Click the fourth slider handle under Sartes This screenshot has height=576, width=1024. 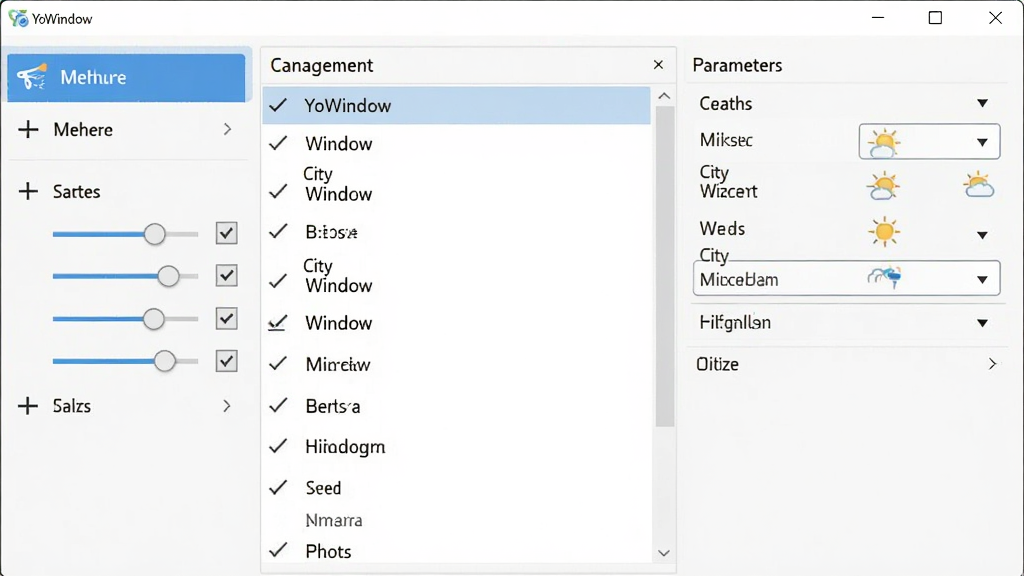(165, 361)
